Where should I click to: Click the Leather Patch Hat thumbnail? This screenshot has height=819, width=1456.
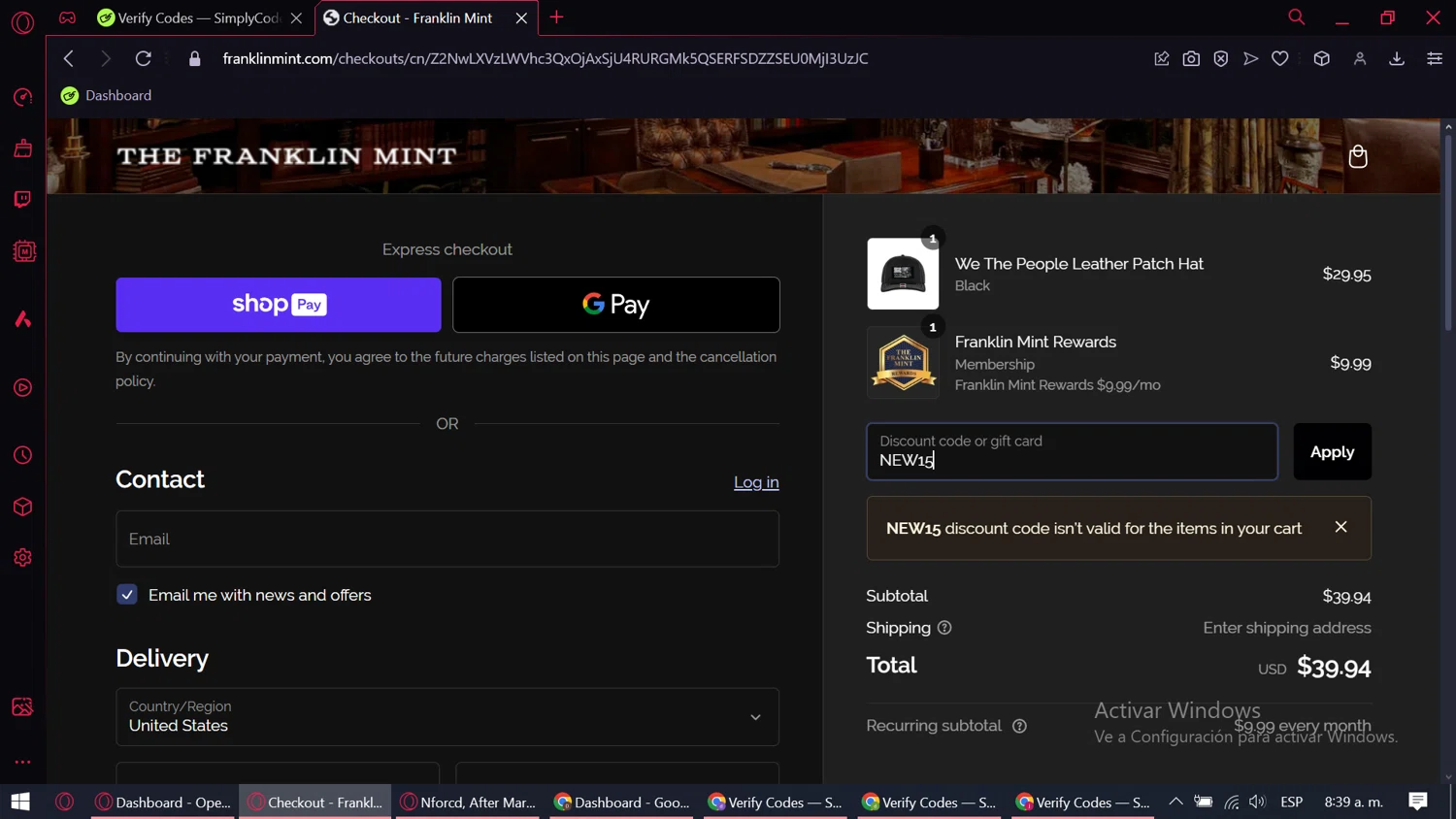tap(903, 274)
